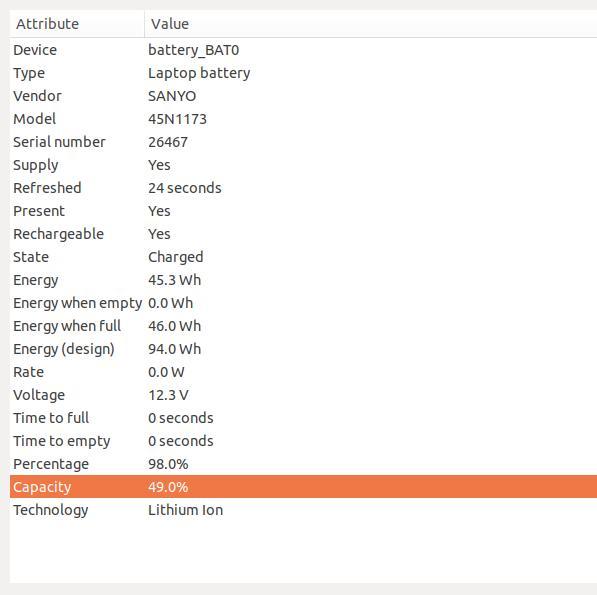The height and width of the screenshot is (595, 597).
Task: Select the Vendor SANYO row
Action: [303, 96]
